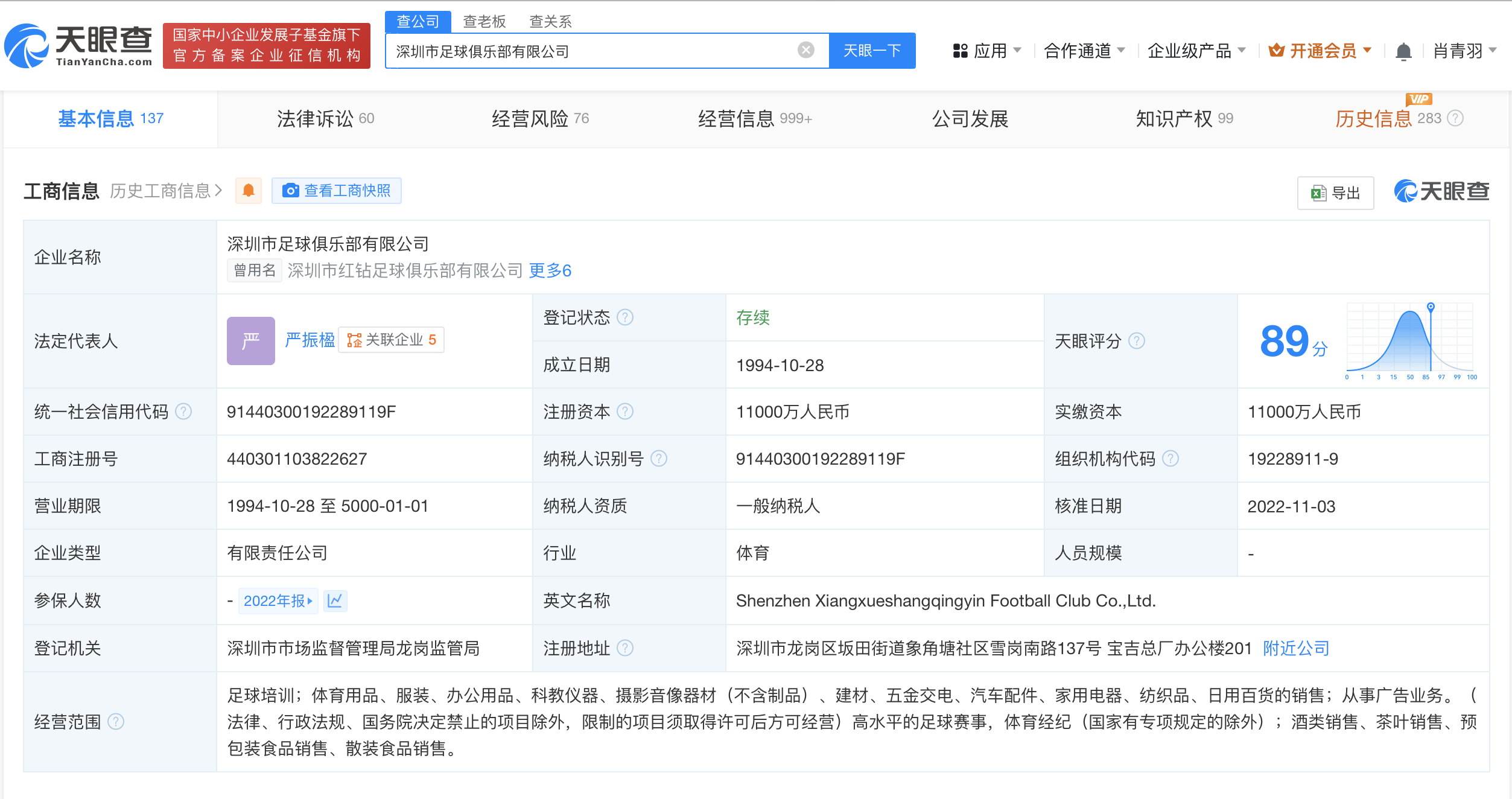Click approval date 2022-11-03
The height and width of the screenshot is (799, 1512).
pos(1291,506)
